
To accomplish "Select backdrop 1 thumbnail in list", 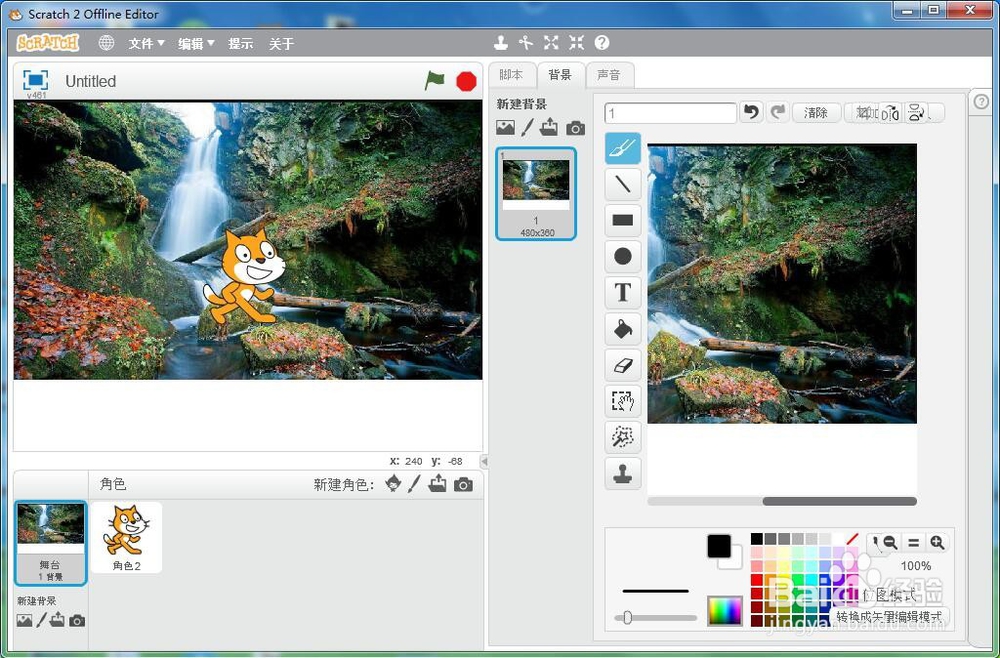I will (536, 193).
